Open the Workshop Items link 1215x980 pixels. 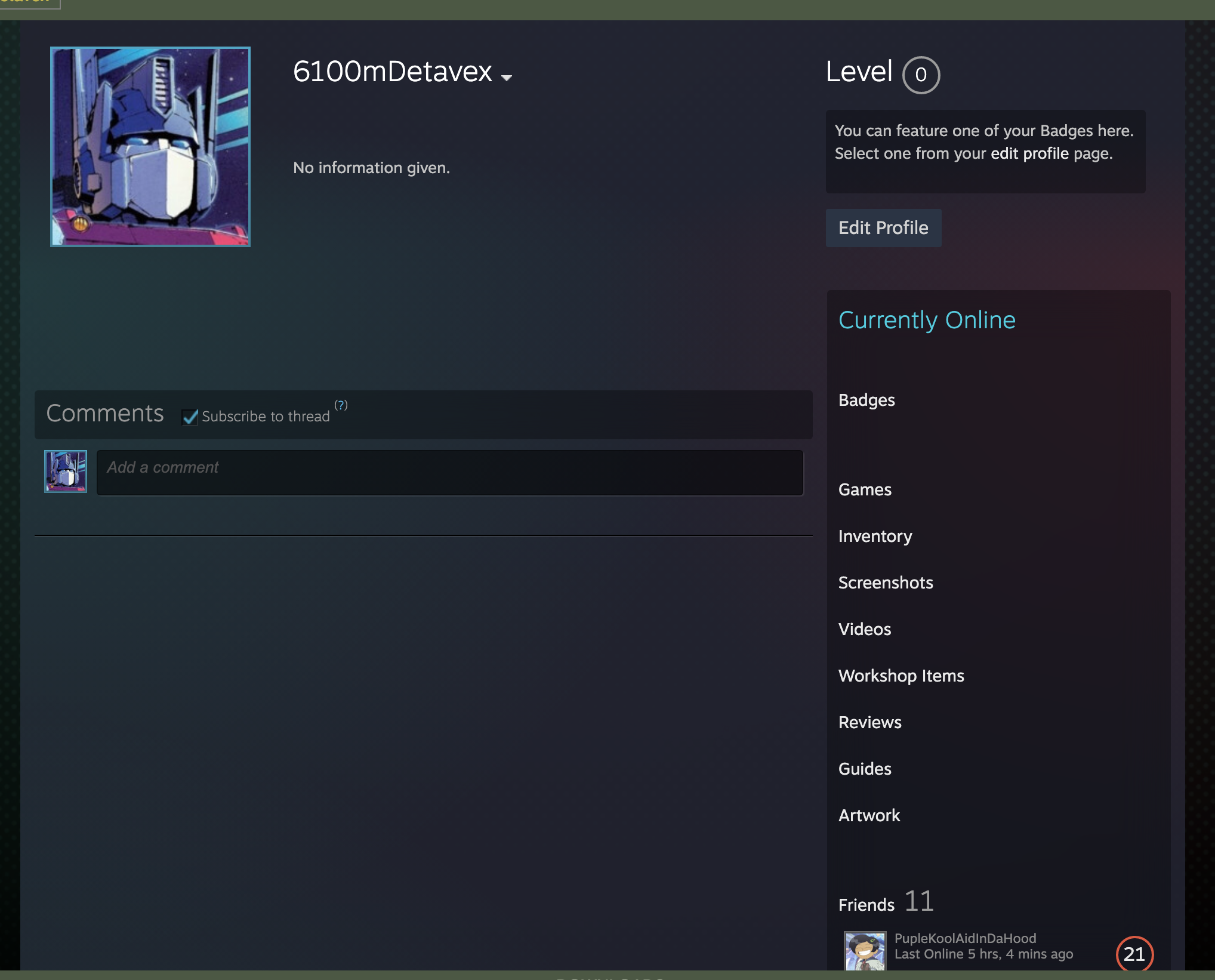point(901,676)
